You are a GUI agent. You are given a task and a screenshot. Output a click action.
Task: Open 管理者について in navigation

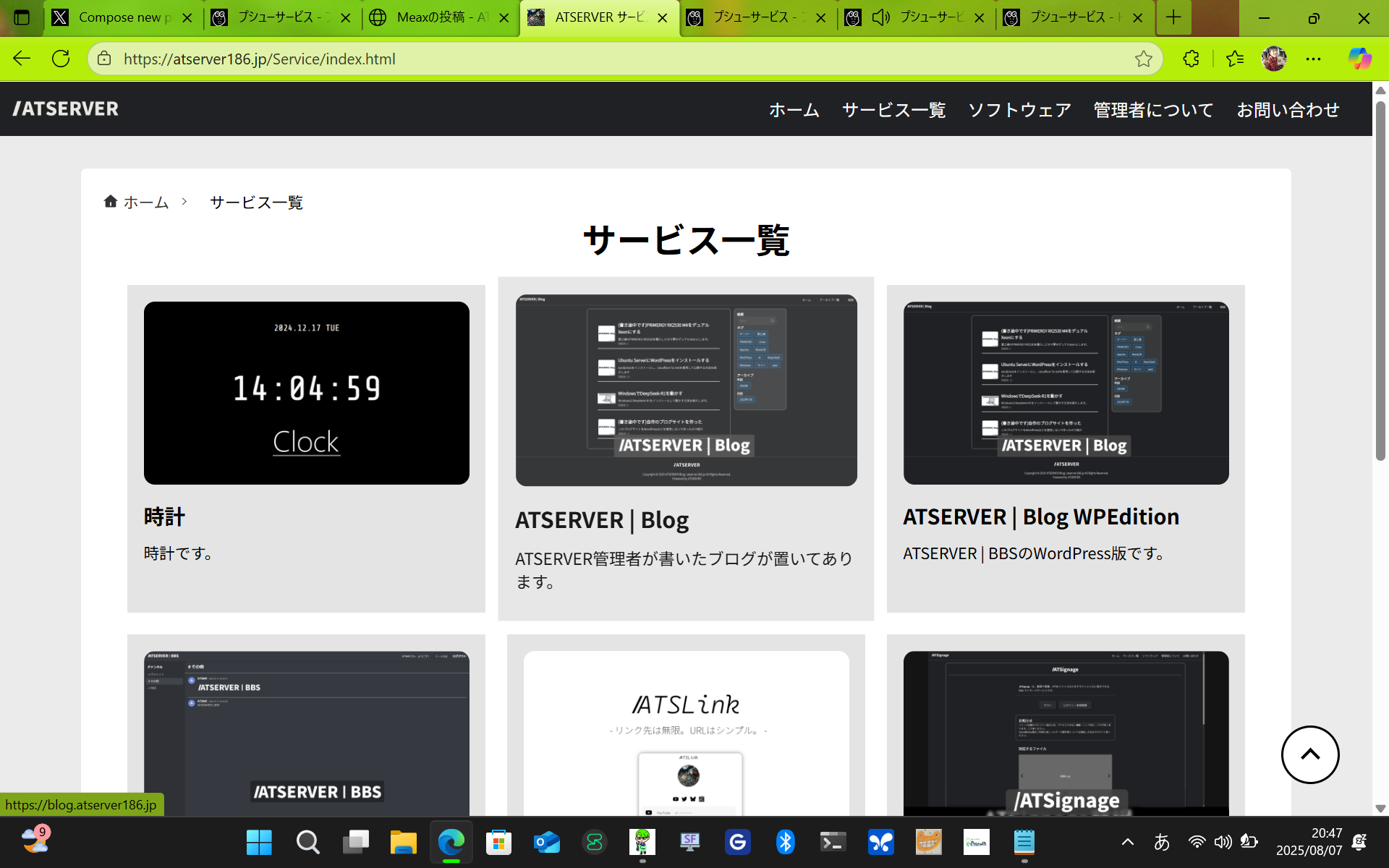pos(1153,109)
